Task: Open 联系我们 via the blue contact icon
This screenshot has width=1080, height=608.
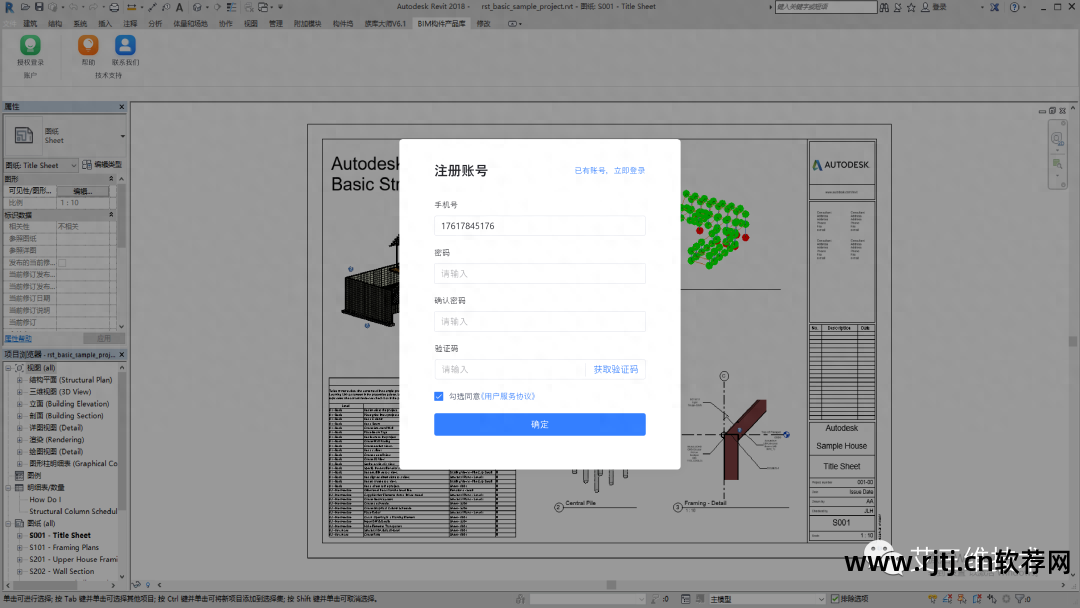Action: [x=125, y=46]
